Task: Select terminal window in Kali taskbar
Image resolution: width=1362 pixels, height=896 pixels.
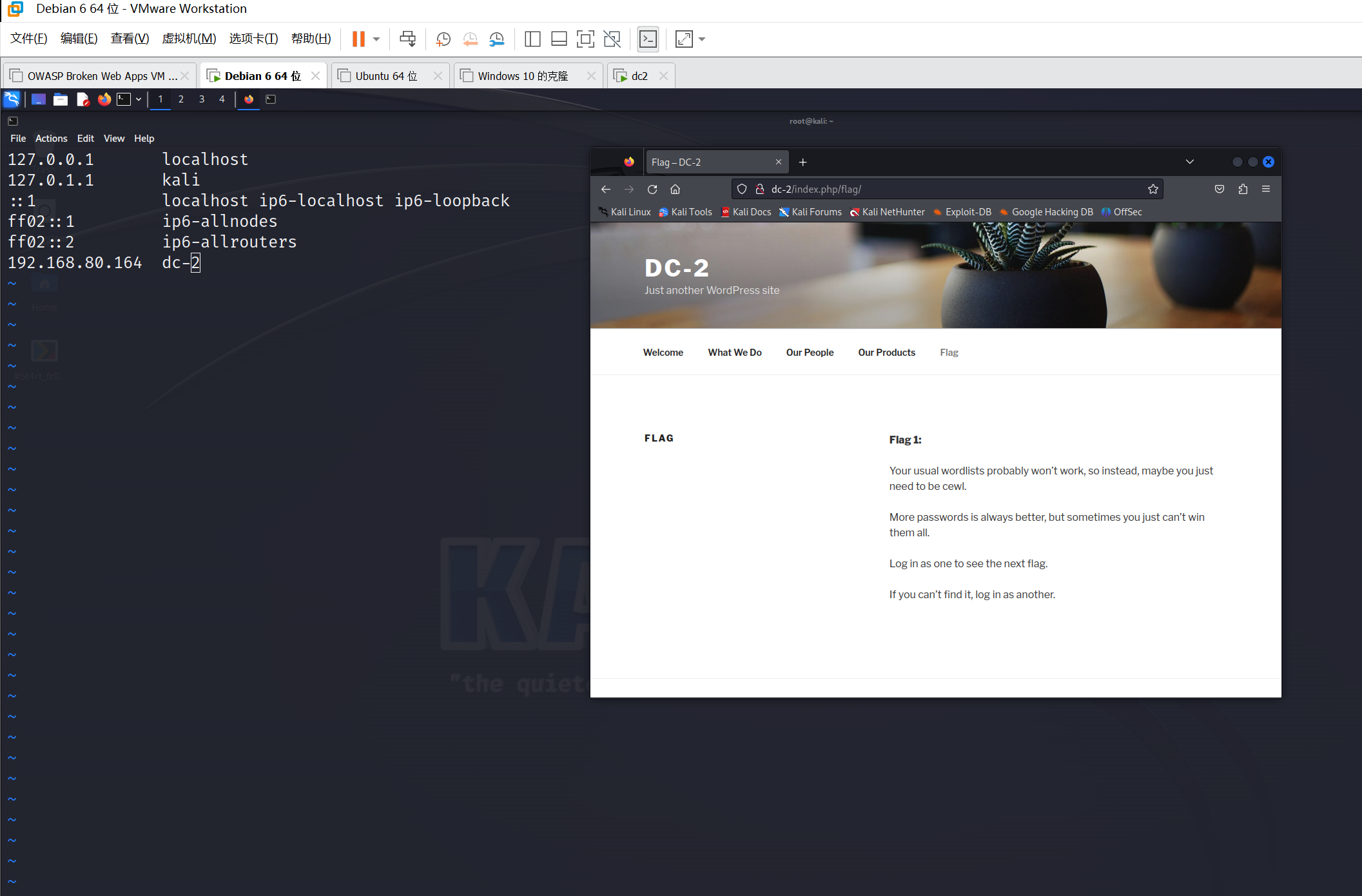Action: pos(271,99)
